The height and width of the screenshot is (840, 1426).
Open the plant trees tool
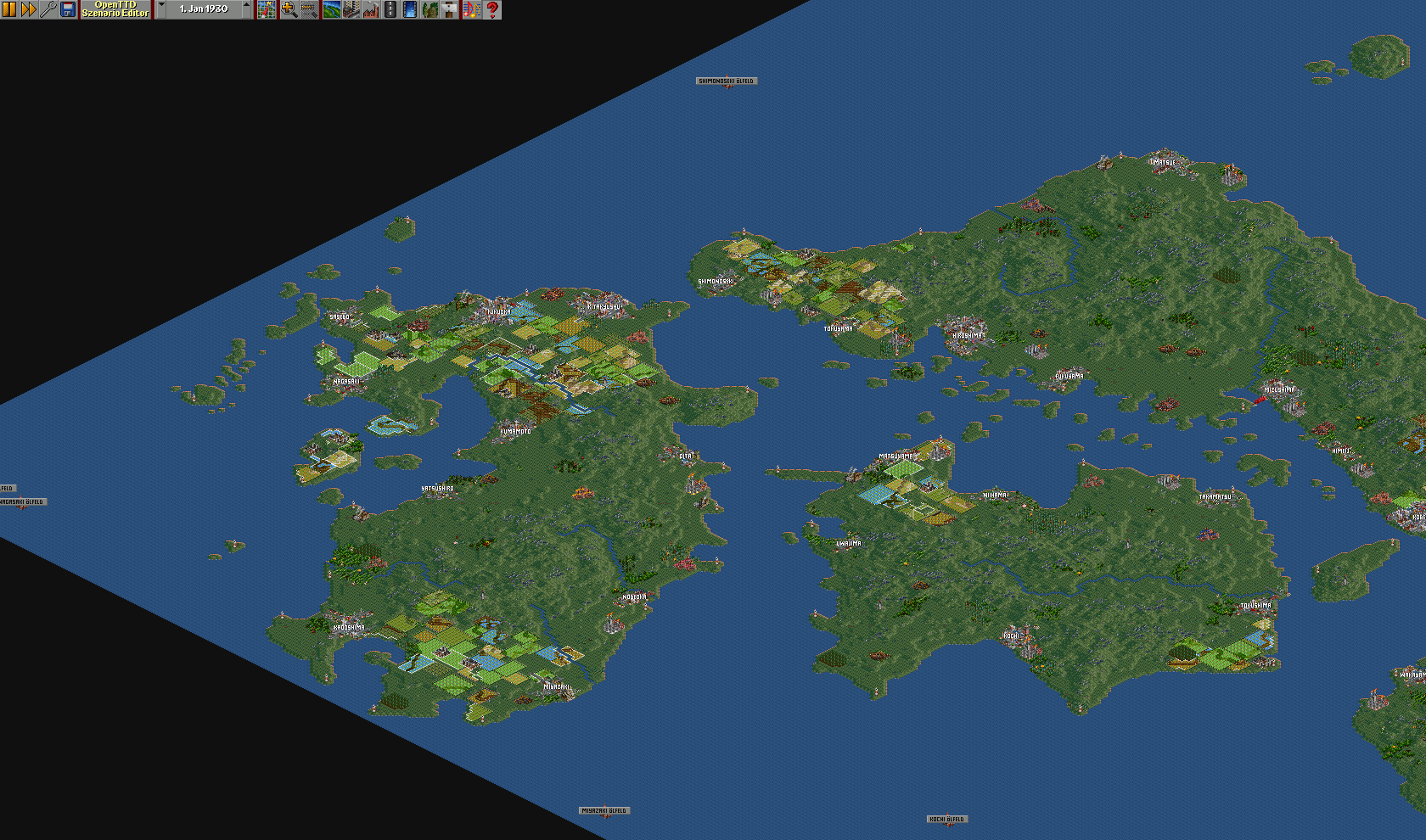click(x=430, y=9)
